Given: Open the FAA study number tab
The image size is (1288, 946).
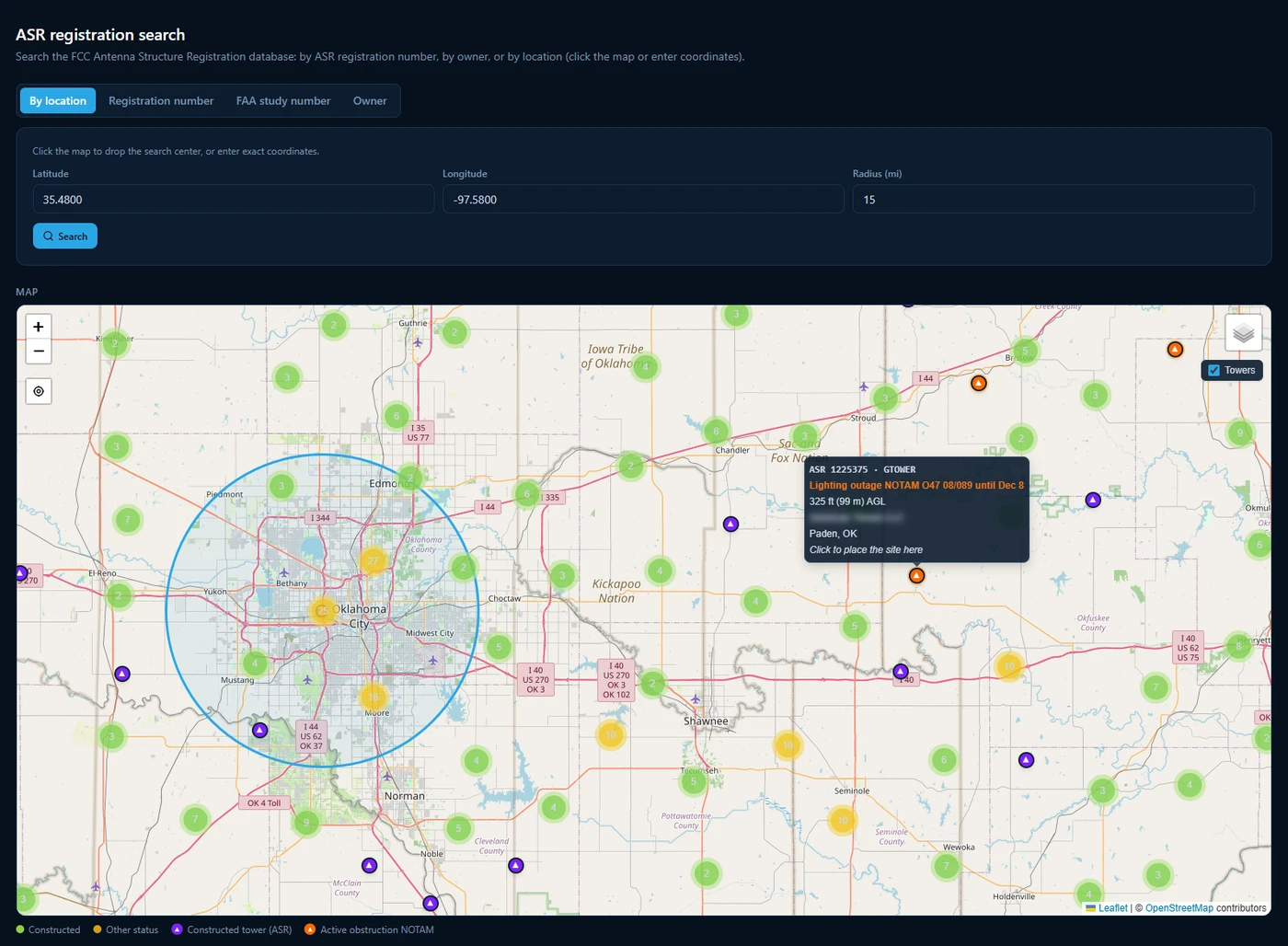Looking at the screenshot, I should [x=283, y=101].
